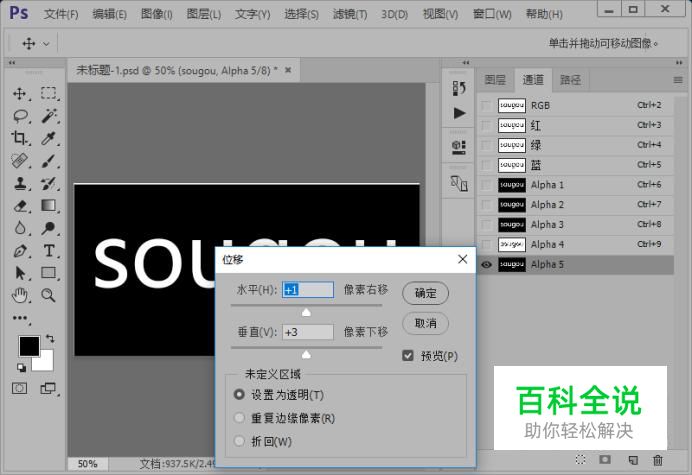This screenshot has width=692, height=475.
Task: Select 折回(W) radio option
Action: pyautogui.click(x=239, y=441)
